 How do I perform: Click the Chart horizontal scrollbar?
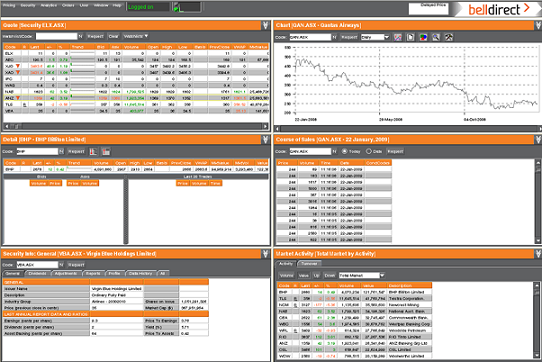[x=408, y=129]
